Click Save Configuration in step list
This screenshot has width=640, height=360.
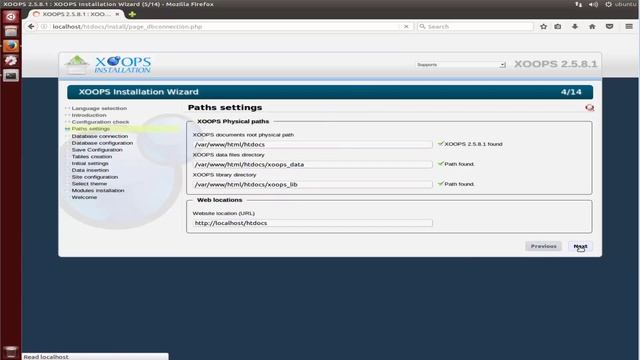tap(97, 150)
